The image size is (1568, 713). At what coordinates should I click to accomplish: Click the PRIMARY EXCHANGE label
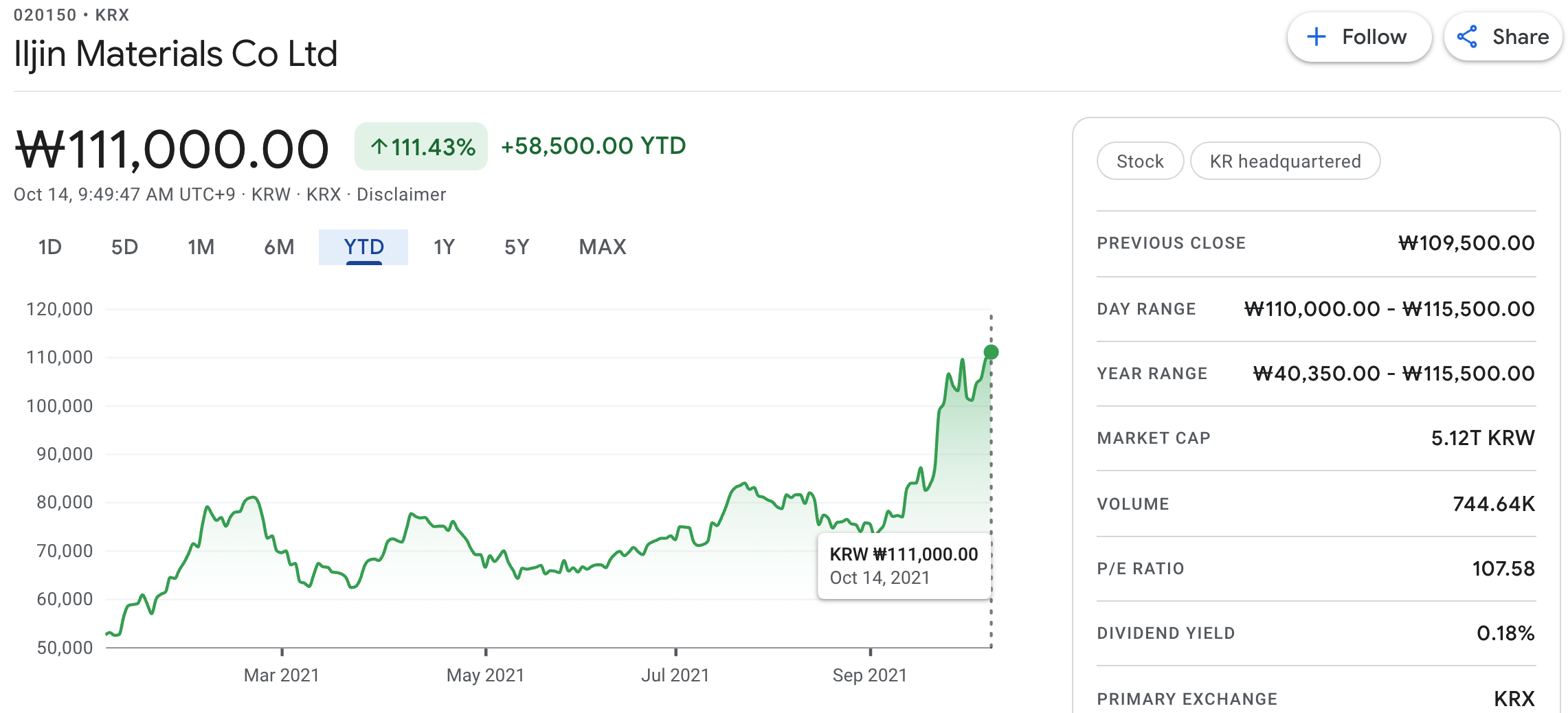1187,699
